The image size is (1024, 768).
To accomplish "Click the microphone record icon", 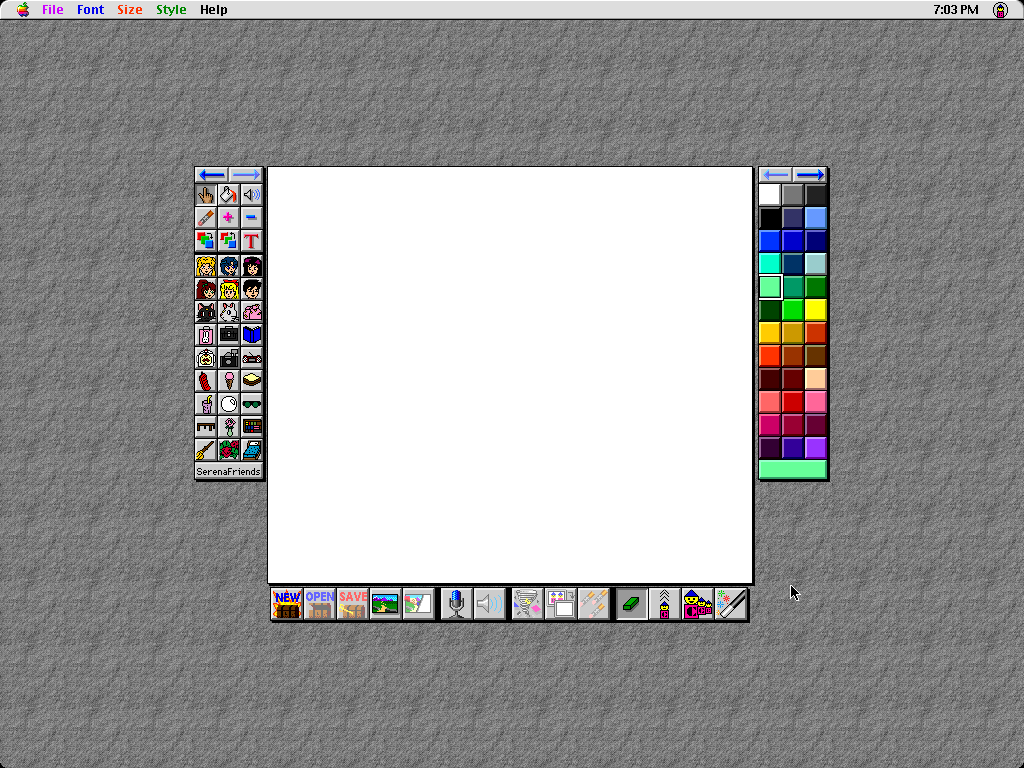I will (456, 603).
